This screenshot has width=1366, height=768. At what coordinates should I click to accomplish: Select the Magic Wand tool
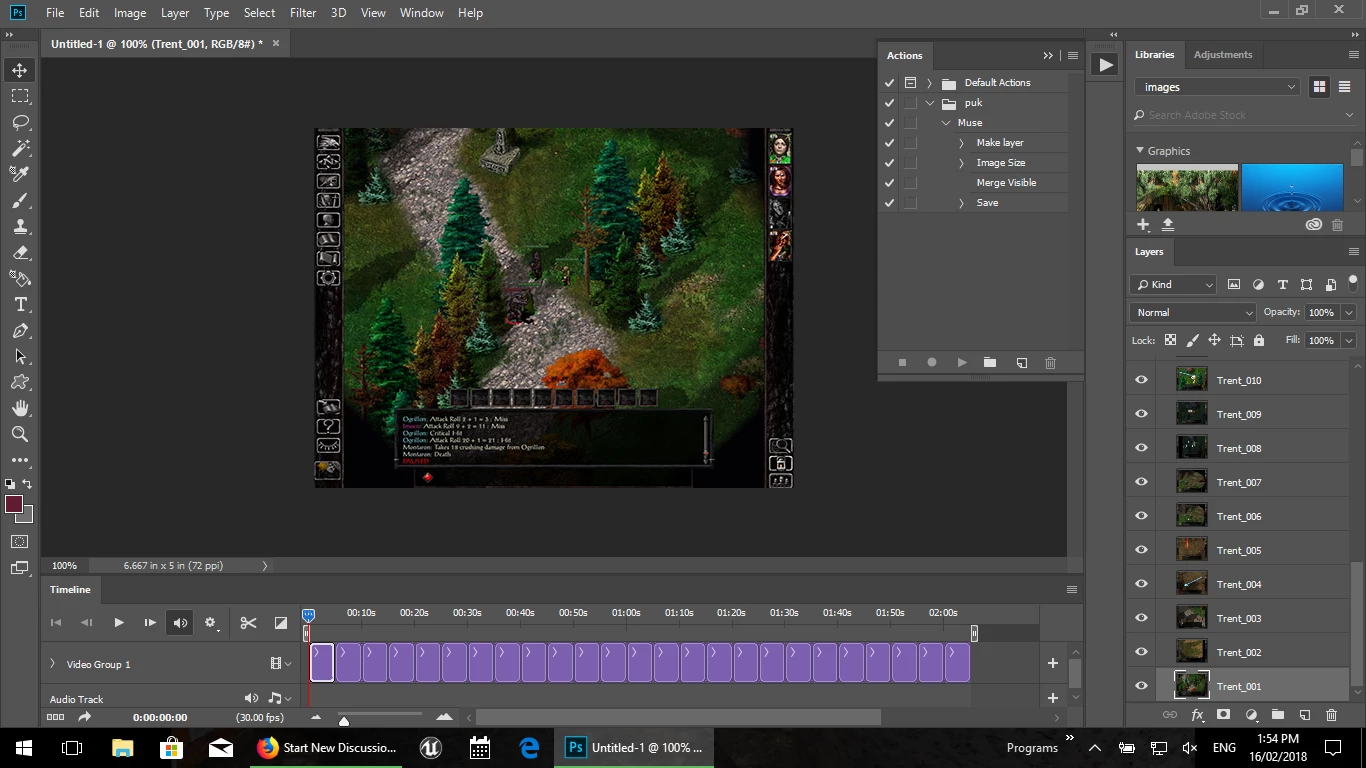click(x=20, y=148)
